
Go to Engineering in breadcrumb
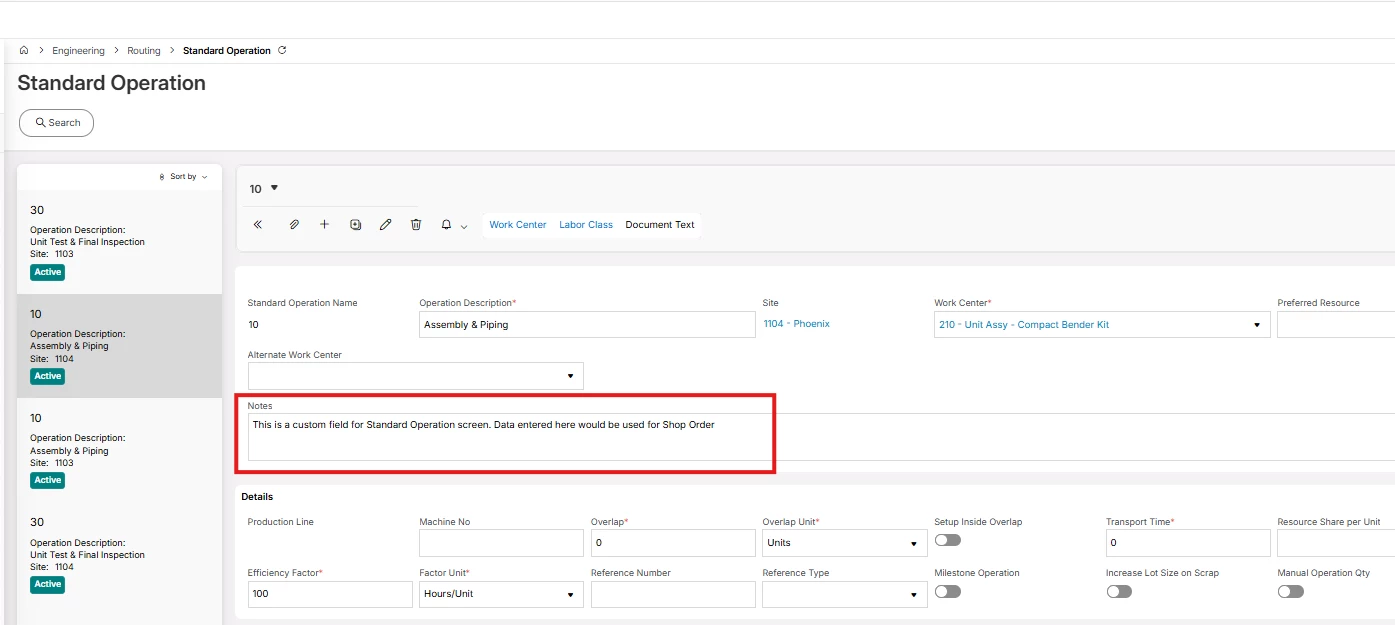[x=78, y=50]
